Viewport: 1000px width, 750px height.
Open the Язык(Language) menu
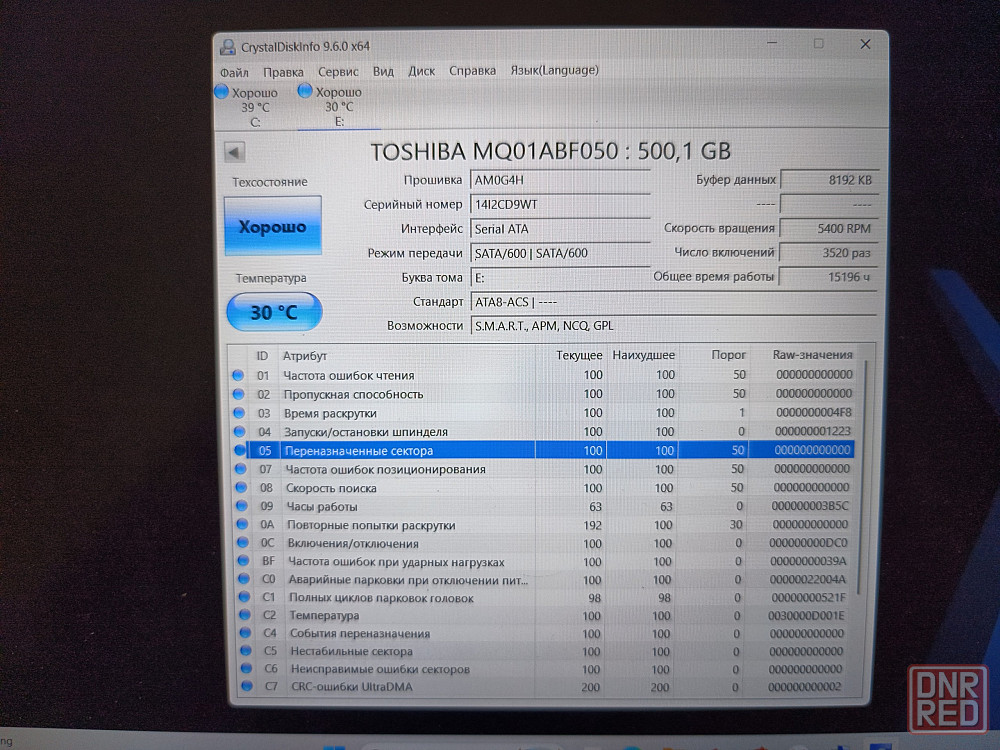tap(554, 71)
